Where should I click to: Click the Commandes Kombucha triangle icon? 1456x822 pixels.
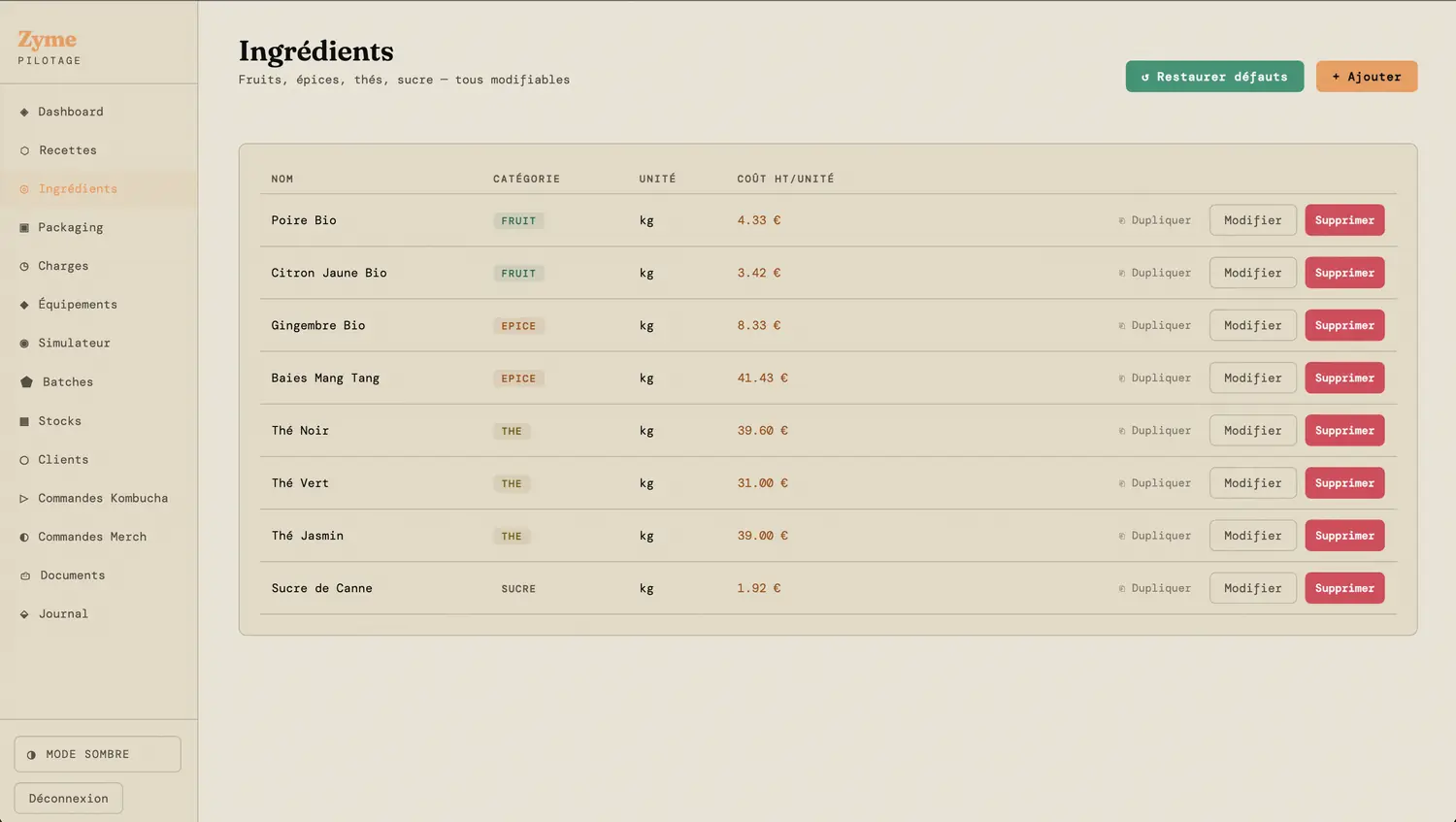24,498
